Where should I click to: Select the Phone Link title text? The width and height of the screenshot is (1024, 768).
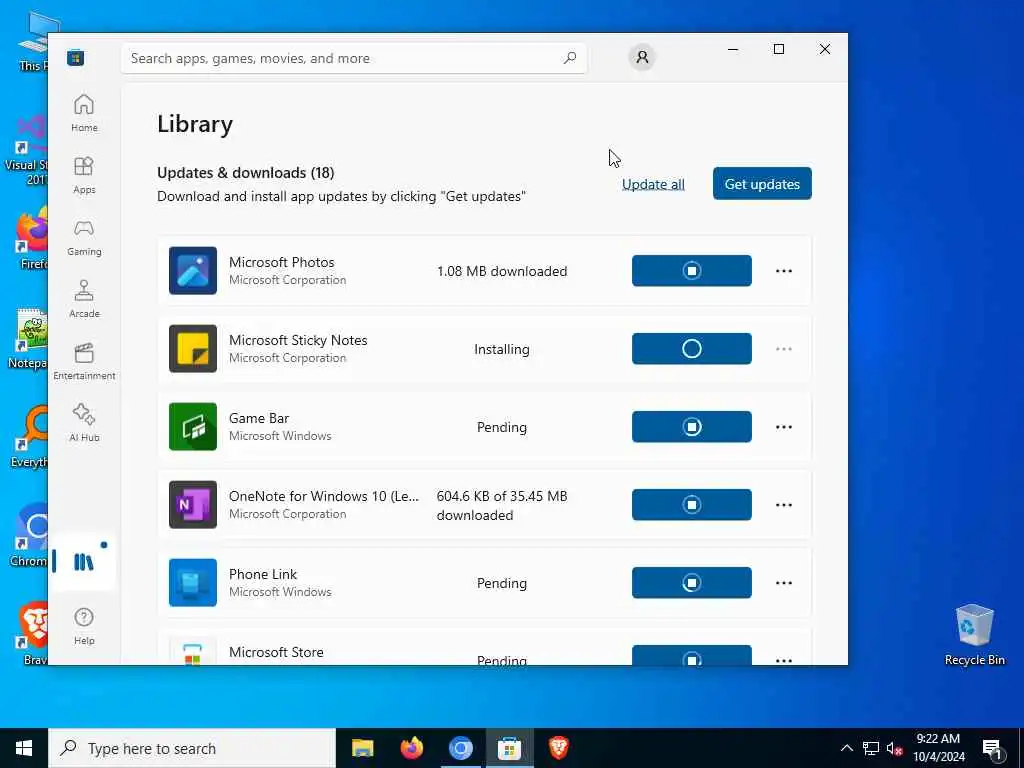pos(263,574)
